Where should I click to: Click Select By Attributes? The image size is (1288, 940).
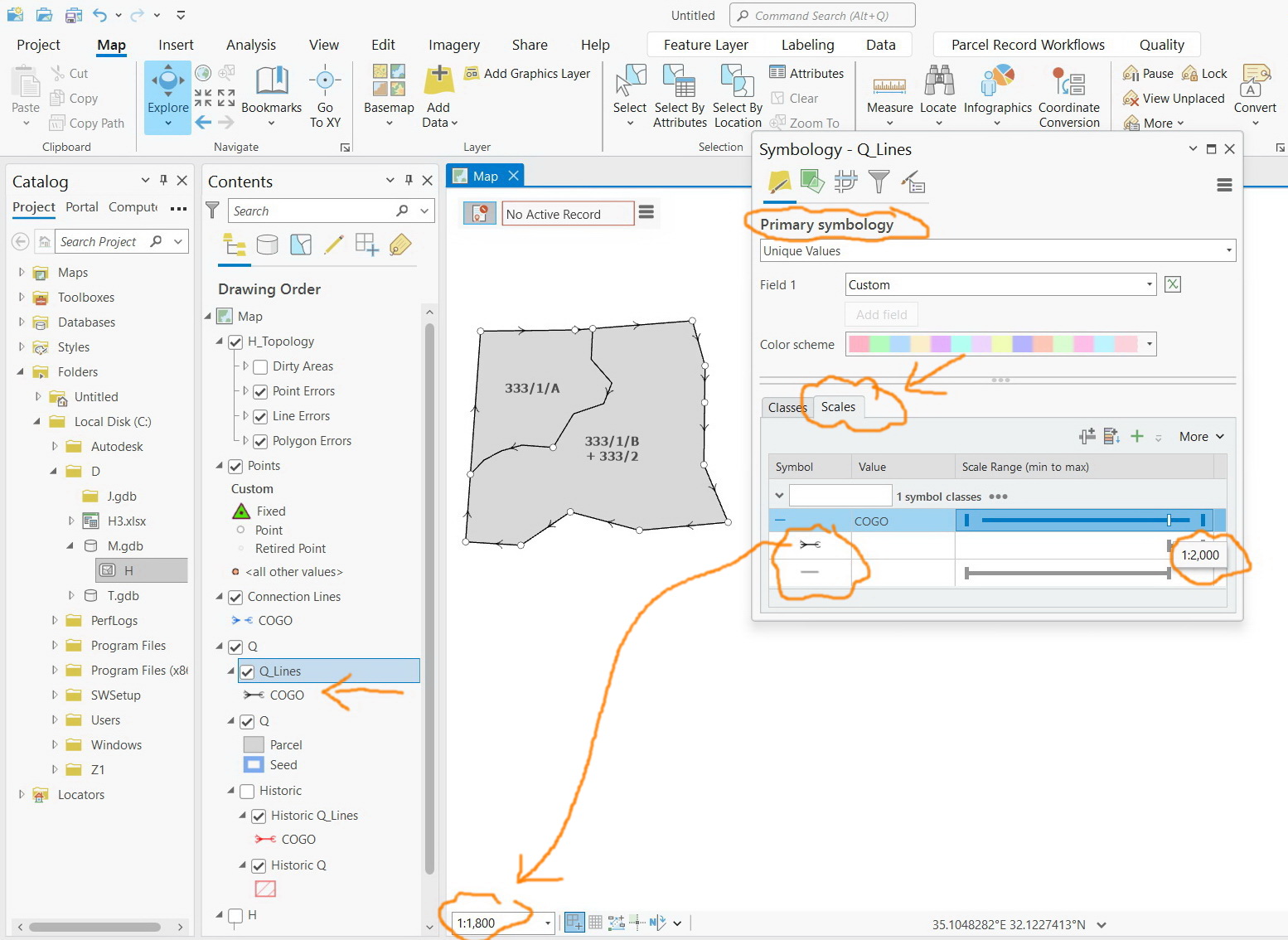680,95
